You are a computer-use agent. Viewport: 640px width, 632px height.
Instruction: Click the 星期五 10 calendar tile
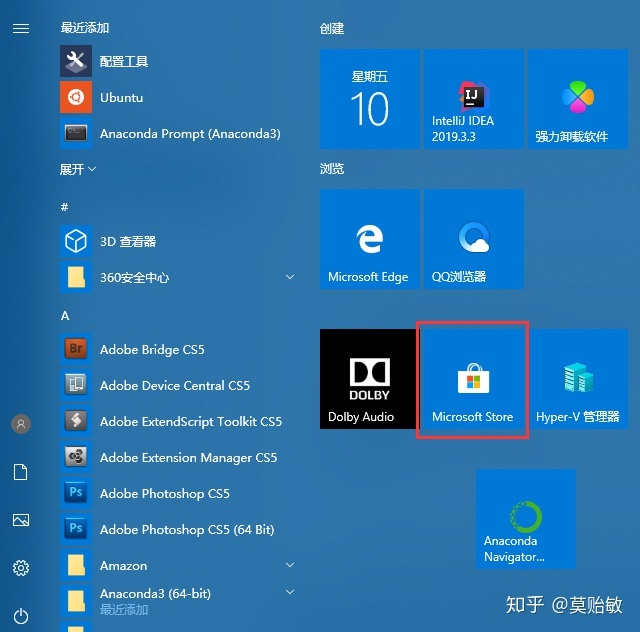pos(370,99)
